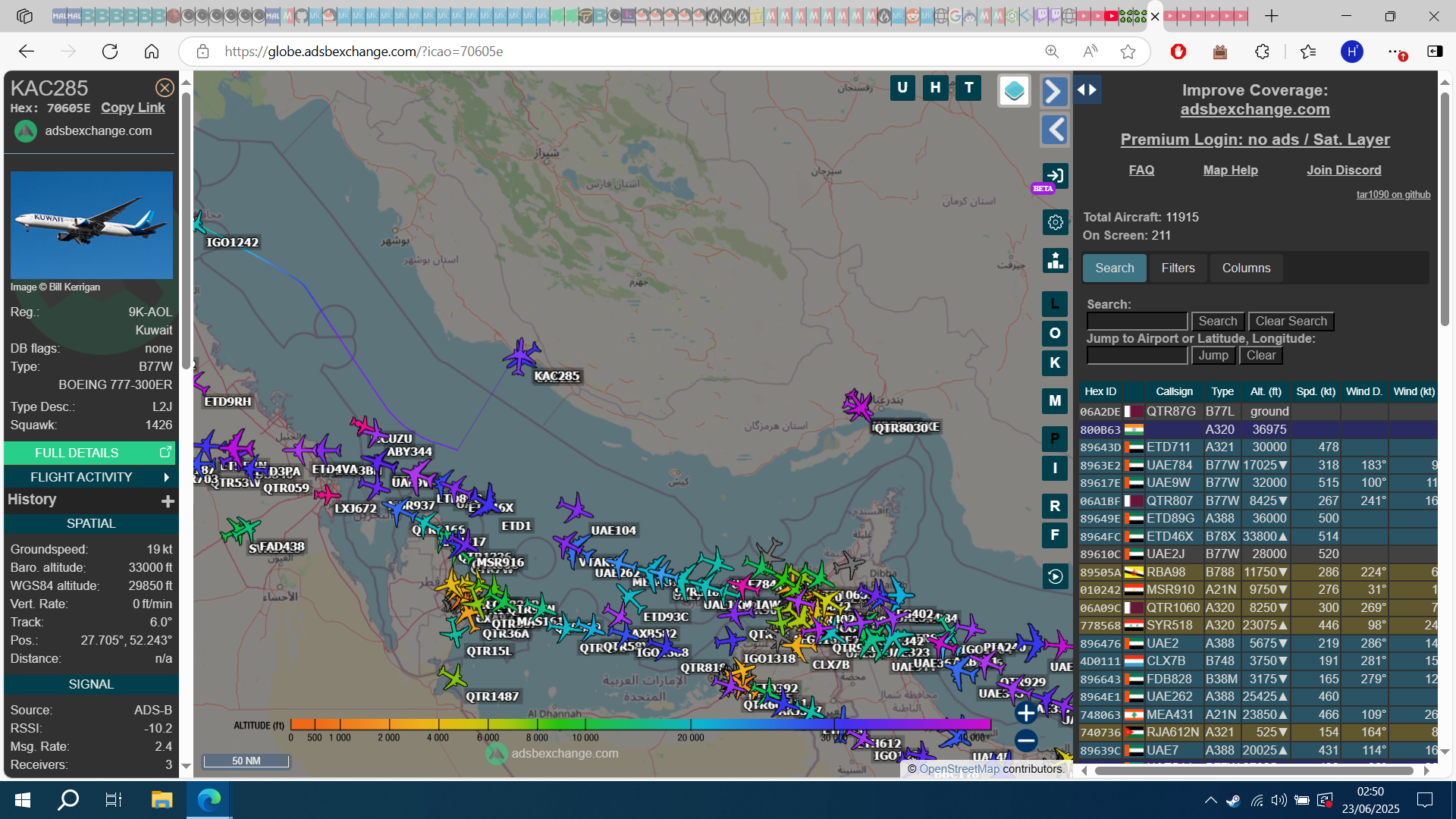This screenshot has height=819, width=1456.
Task: Open File Explorer from taskbar
Action: pos(162,800)
